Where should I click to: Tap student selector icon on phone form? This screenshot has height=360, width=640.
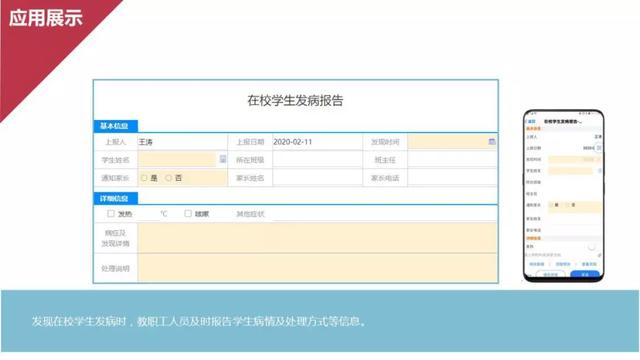click(x=600, y=171)
